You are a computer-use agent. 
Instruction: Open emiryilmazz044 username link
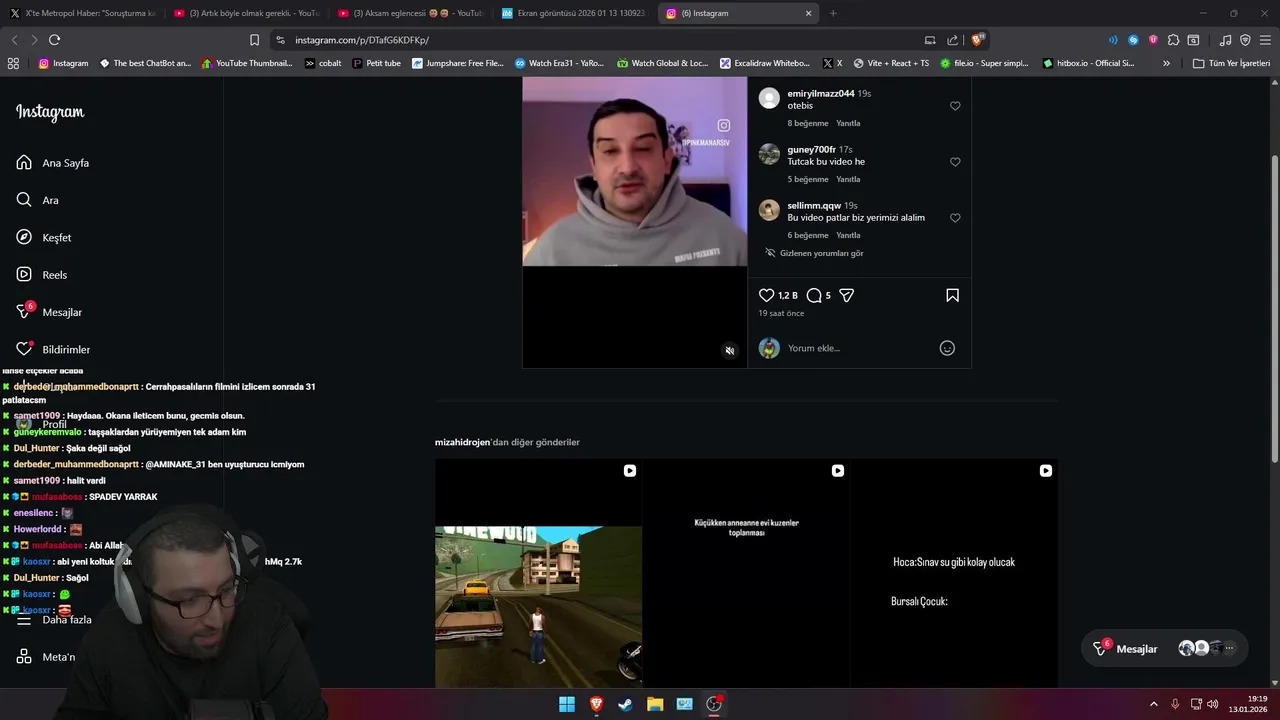(821, 93)
